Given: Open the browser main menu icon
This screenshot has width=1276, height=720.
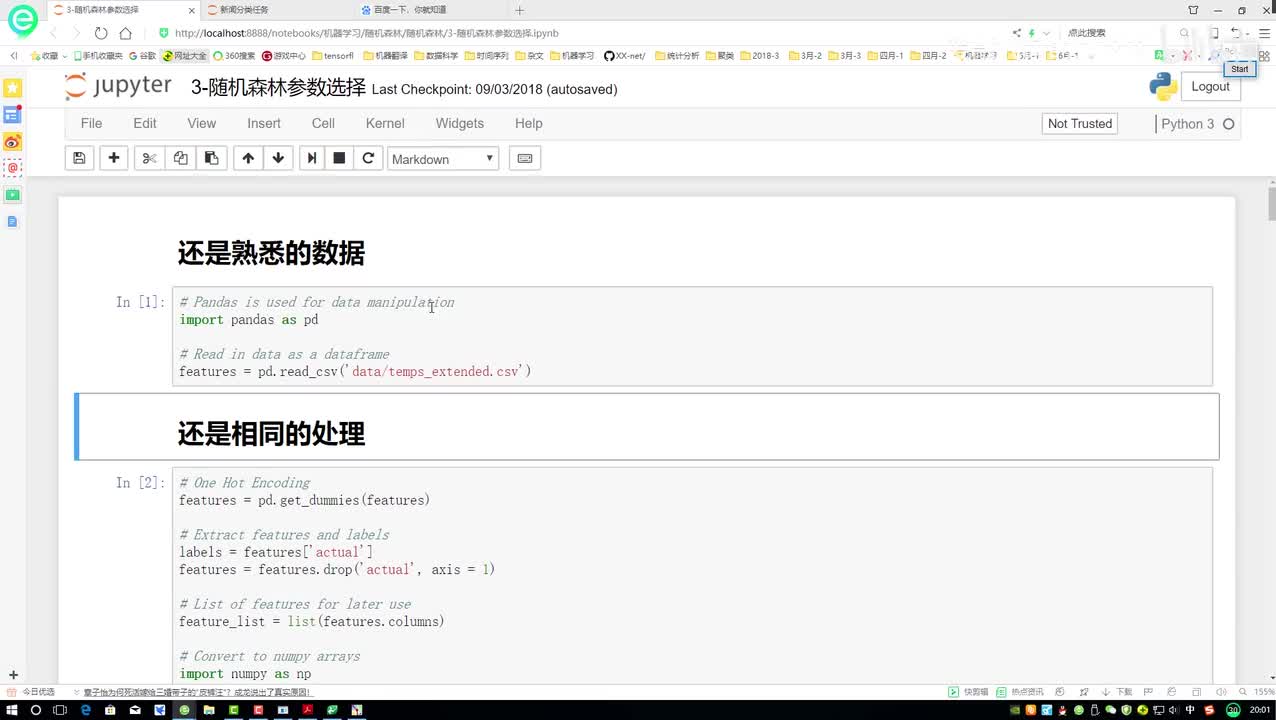Looking at the screenshot, I should (1264, 33).
